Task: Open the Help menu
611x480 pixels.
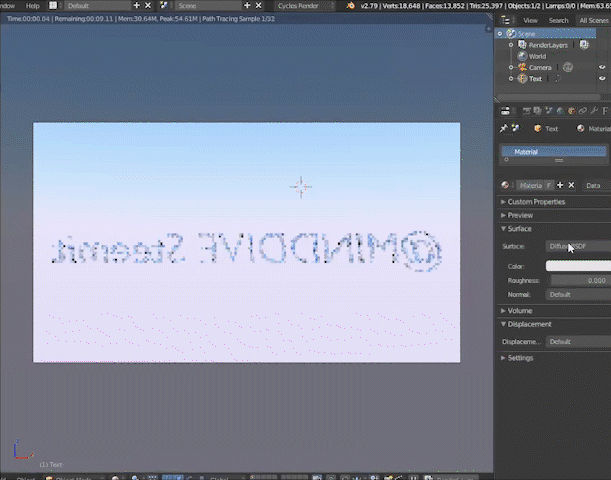Action: click(x=33, y=6)
